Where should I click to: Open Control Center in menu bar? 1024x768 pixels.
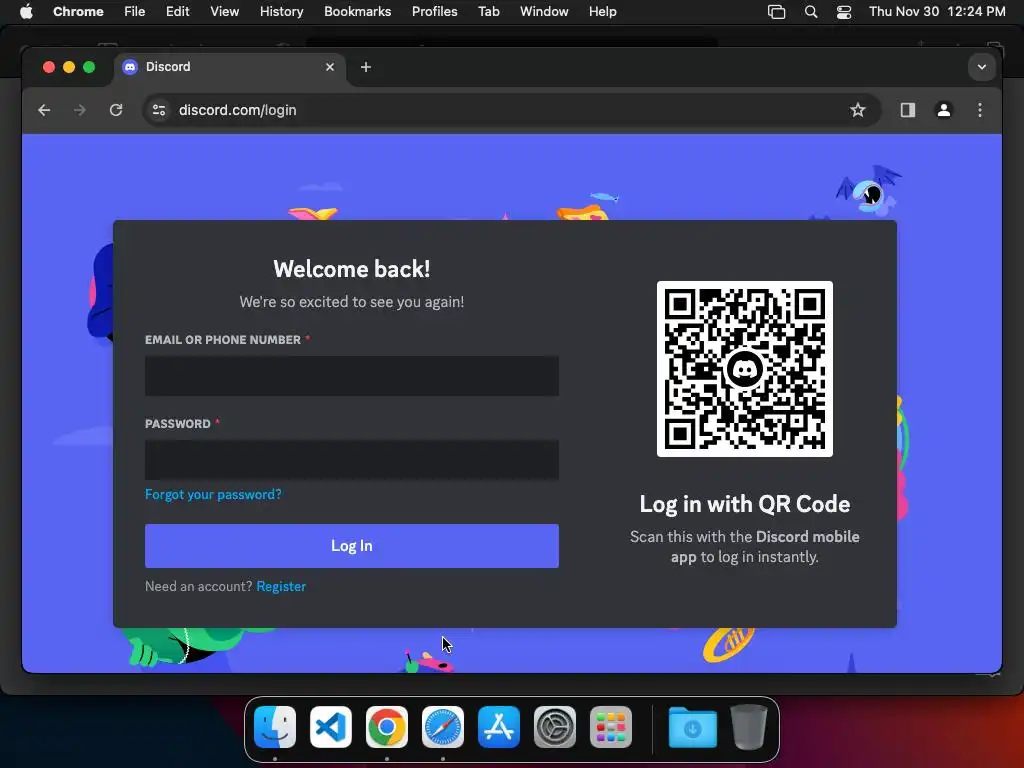point(844,12)
